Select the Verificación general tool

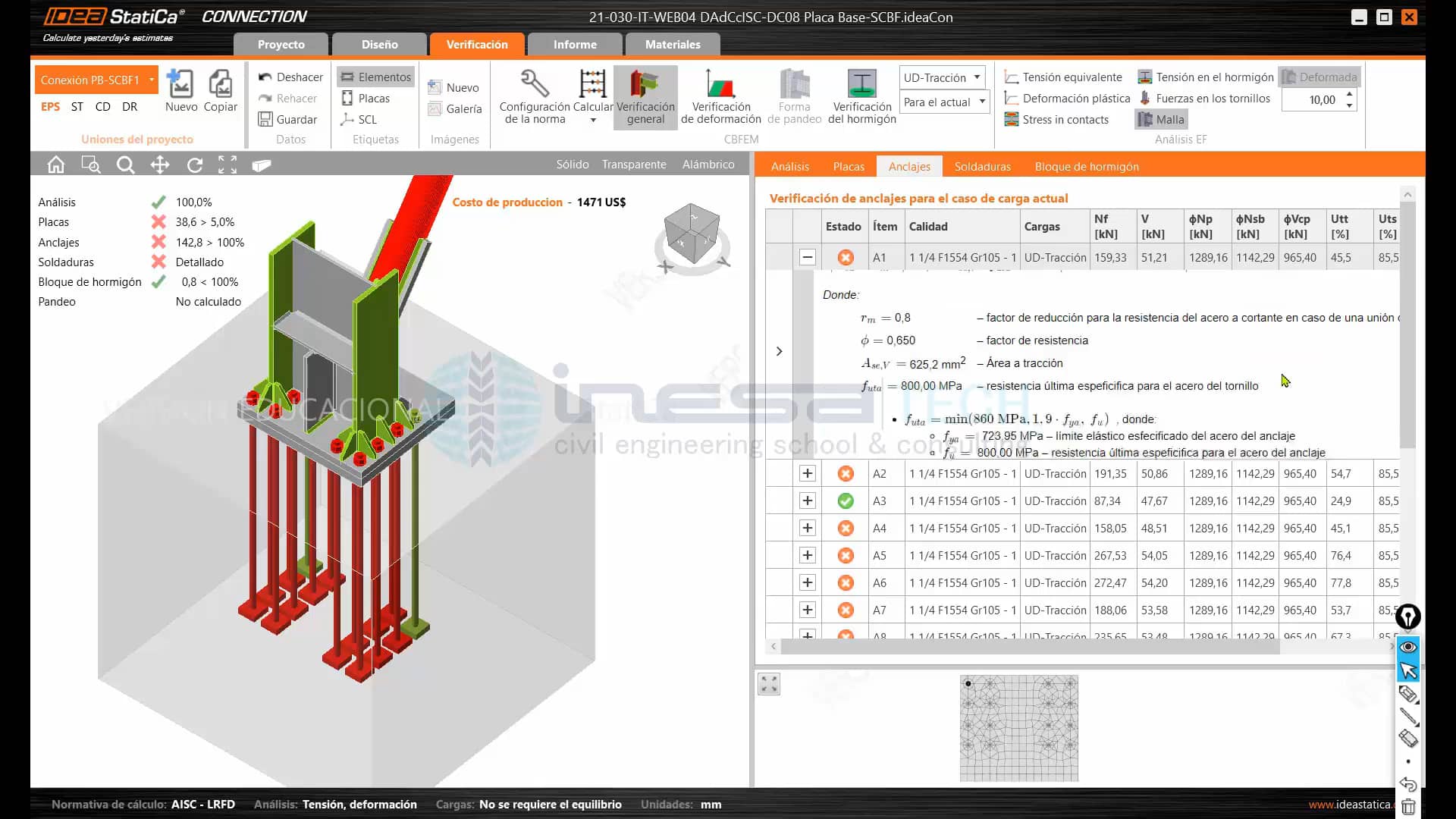click(x=645, y=97)
